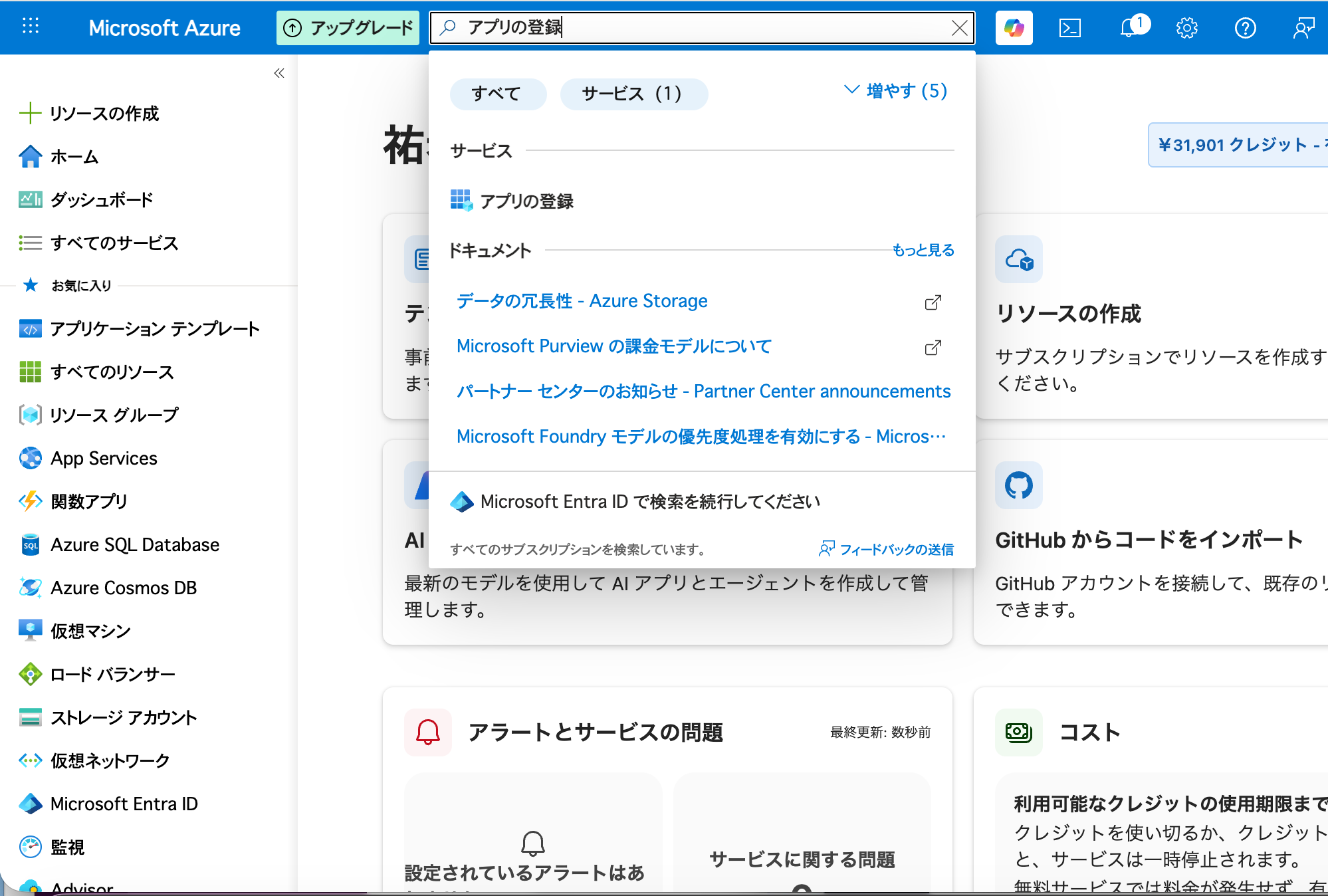1328x896 pixels.
Task: Click the 関数アプリ lightning icon
Action: [31, 501]
